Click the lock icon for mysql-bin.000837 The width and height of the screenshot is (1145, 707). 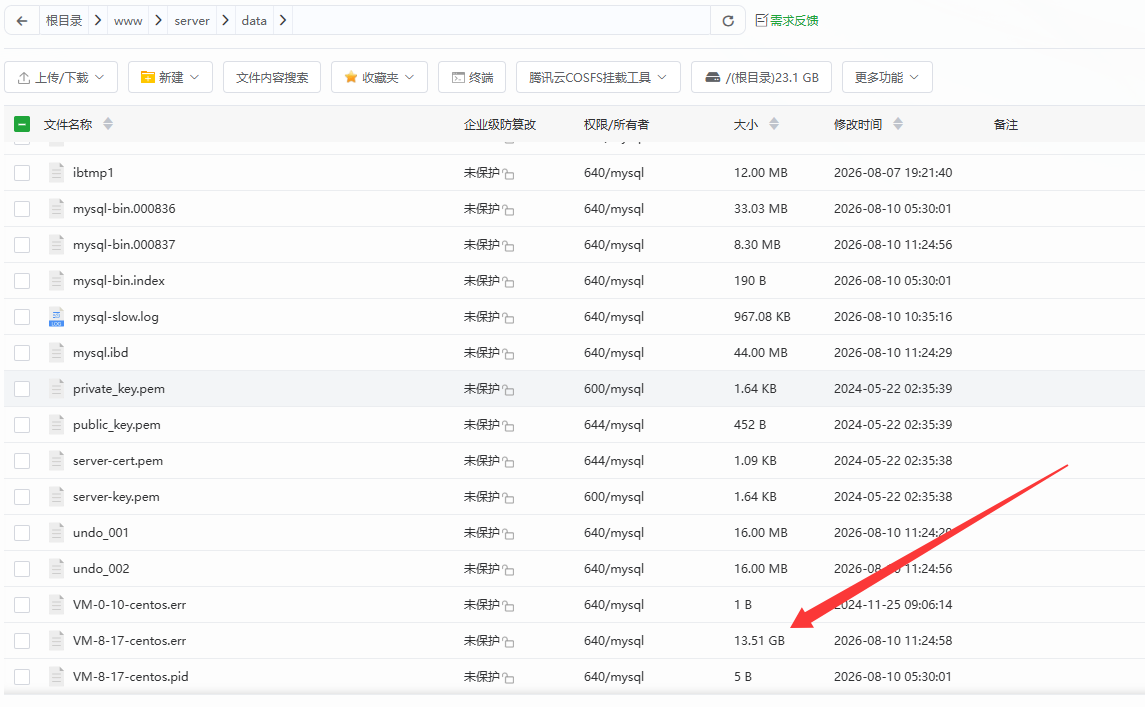coord(508,246)
